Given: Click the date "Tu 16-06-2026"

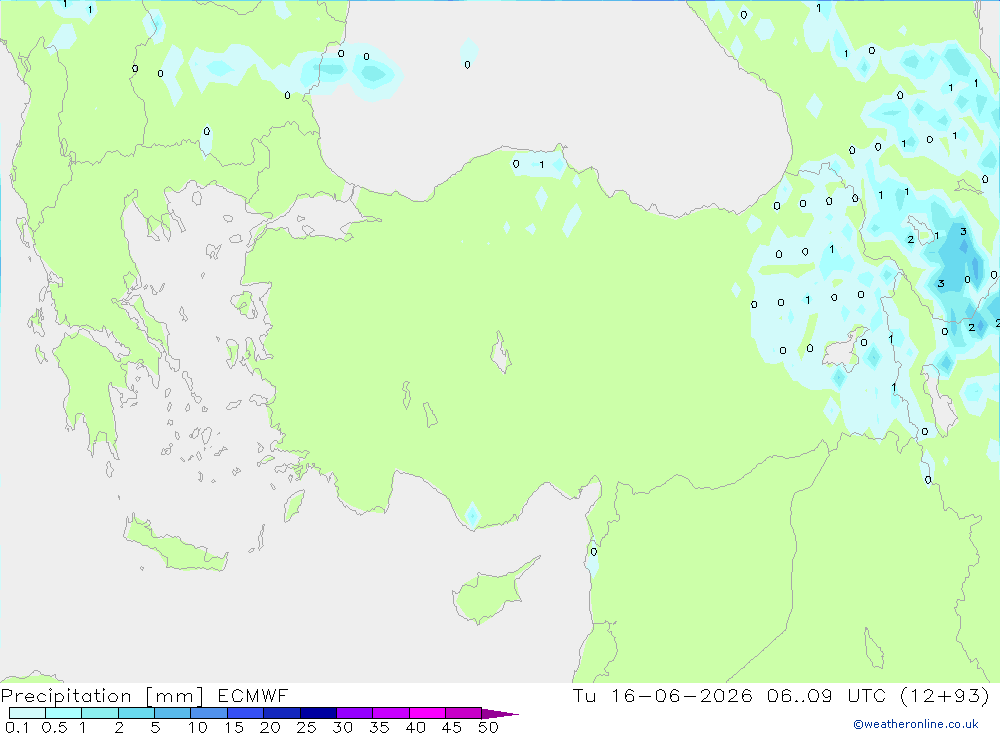Looking at the screenshot, I should [x=662, y=695].
